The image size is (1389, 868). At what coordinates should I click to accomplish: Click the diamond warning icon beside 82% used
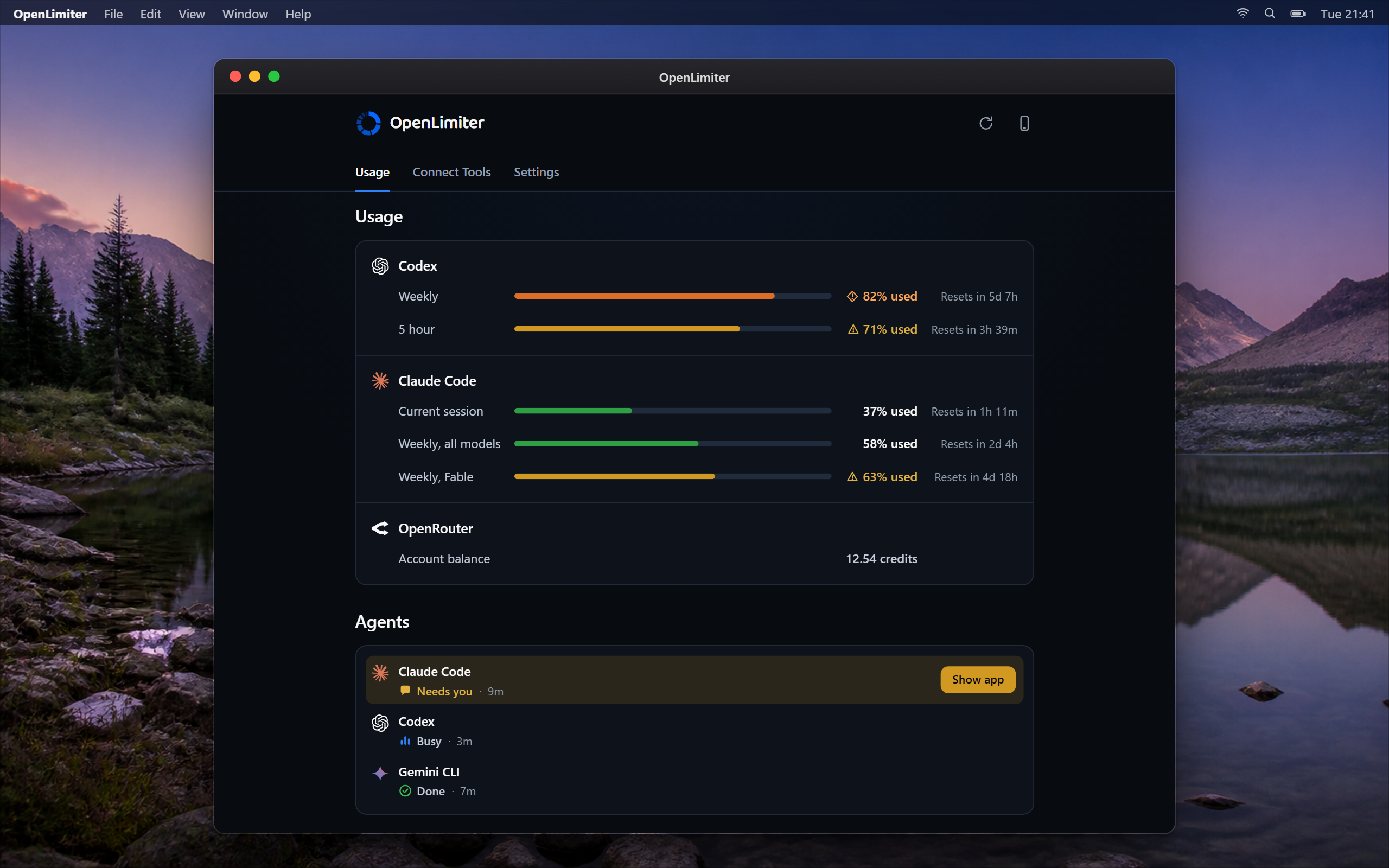pyautogui.click(x=852, y=296)
